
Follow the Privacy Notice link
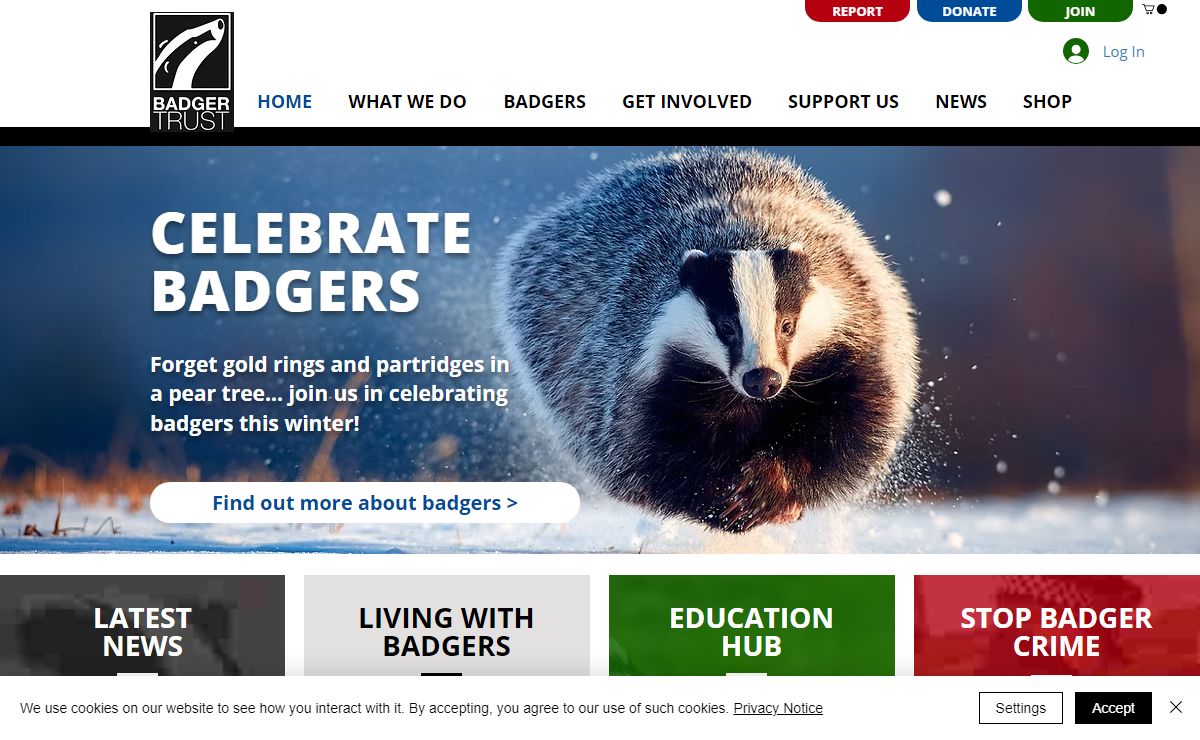(778, 708)
